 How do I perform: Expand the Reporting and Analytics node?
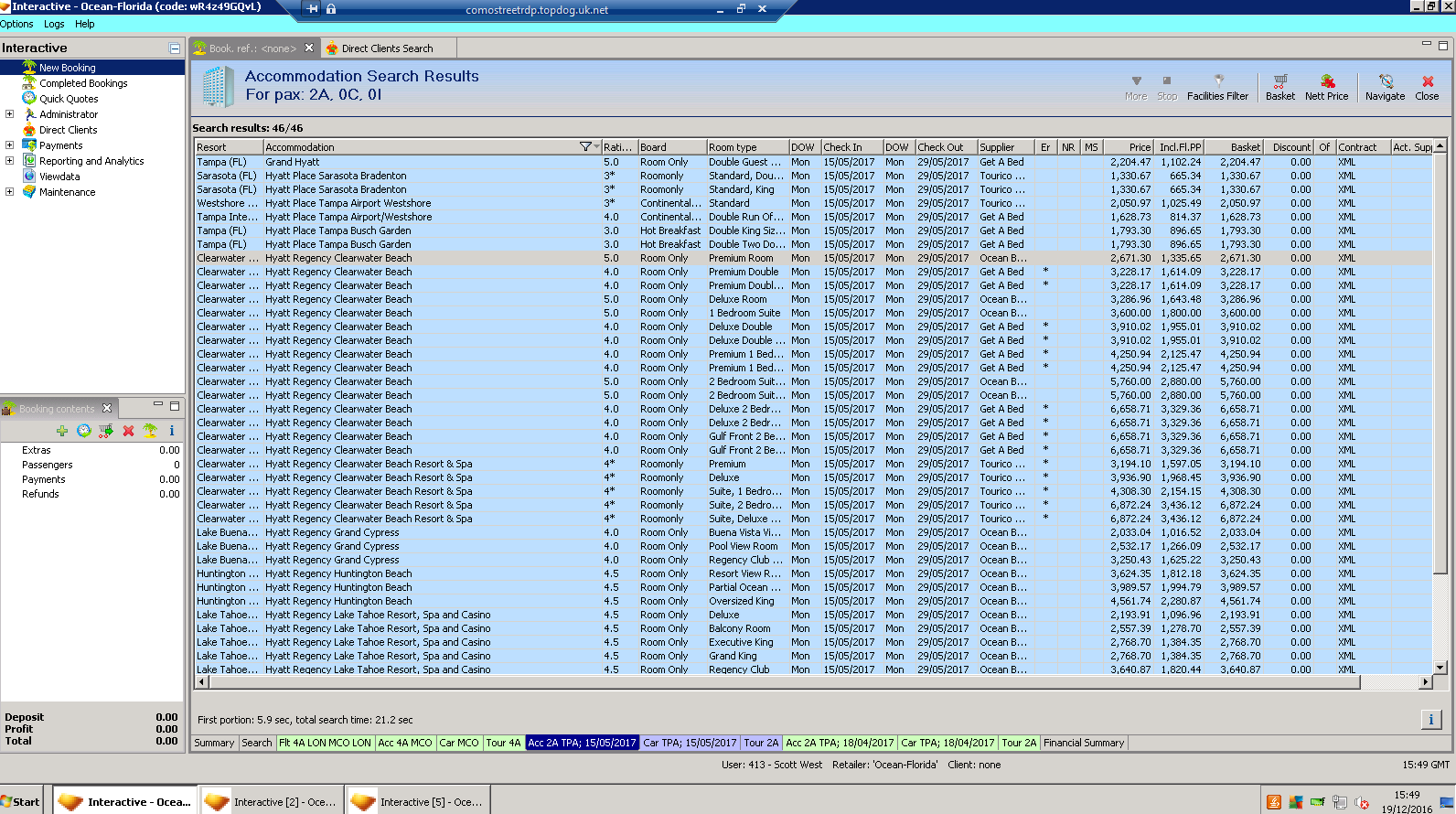[9, 161]
